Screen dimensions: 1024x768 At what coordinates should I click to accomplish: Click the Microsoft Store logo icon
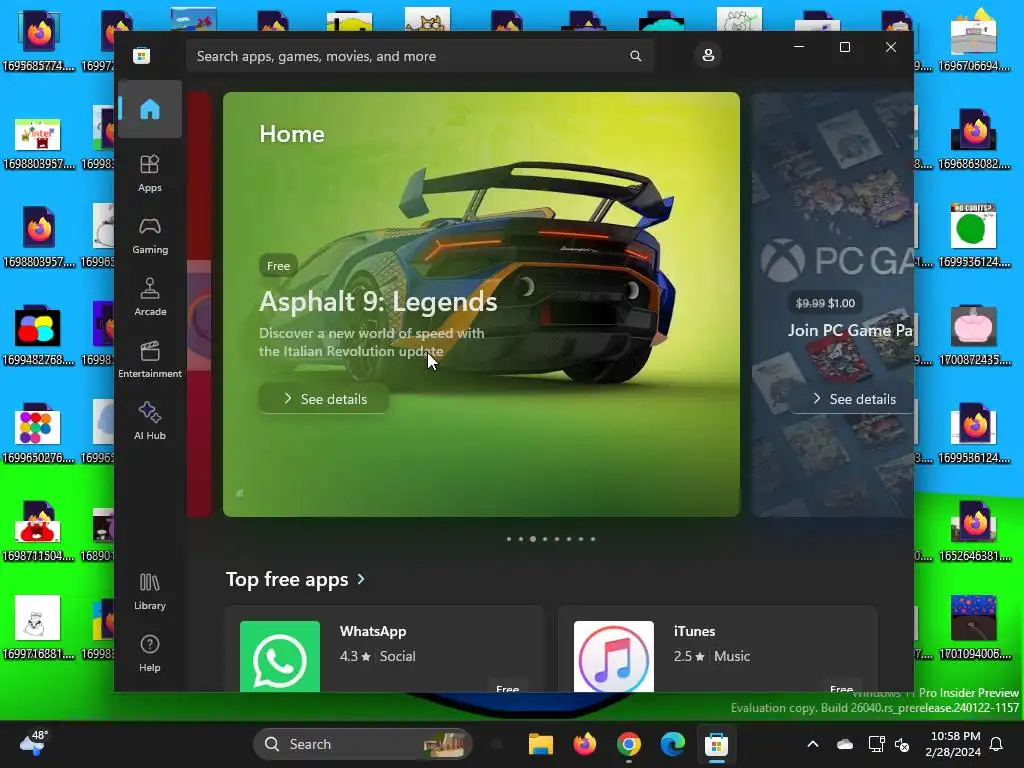[141, 56]
